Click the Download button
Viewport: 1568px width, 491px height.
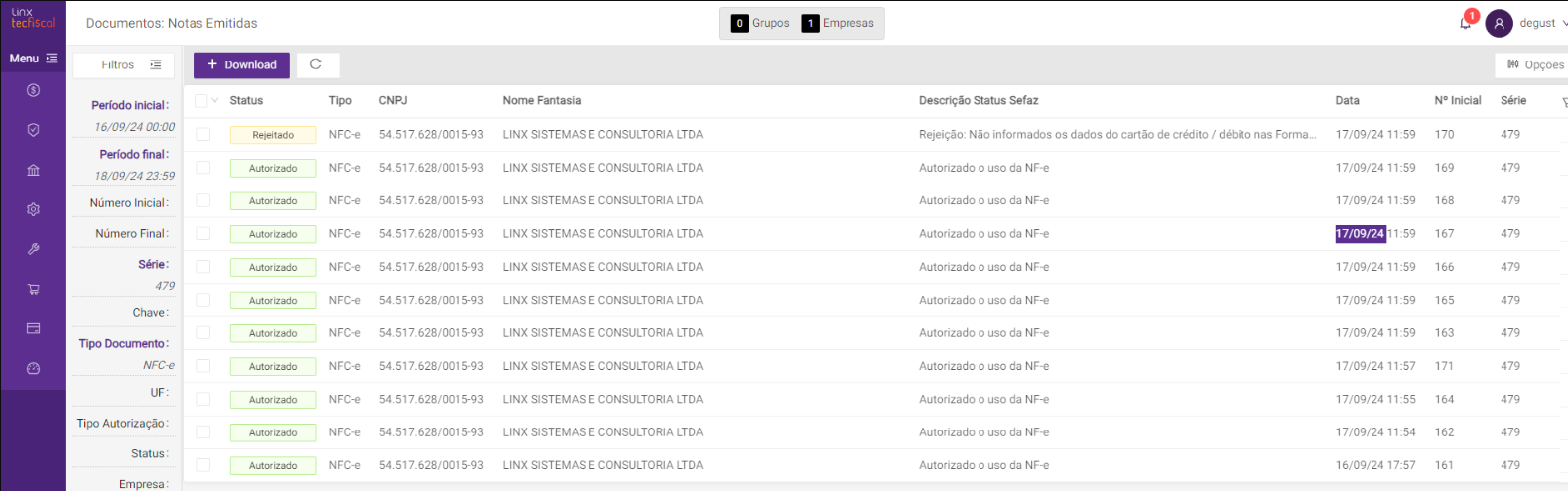click(241, 64)
